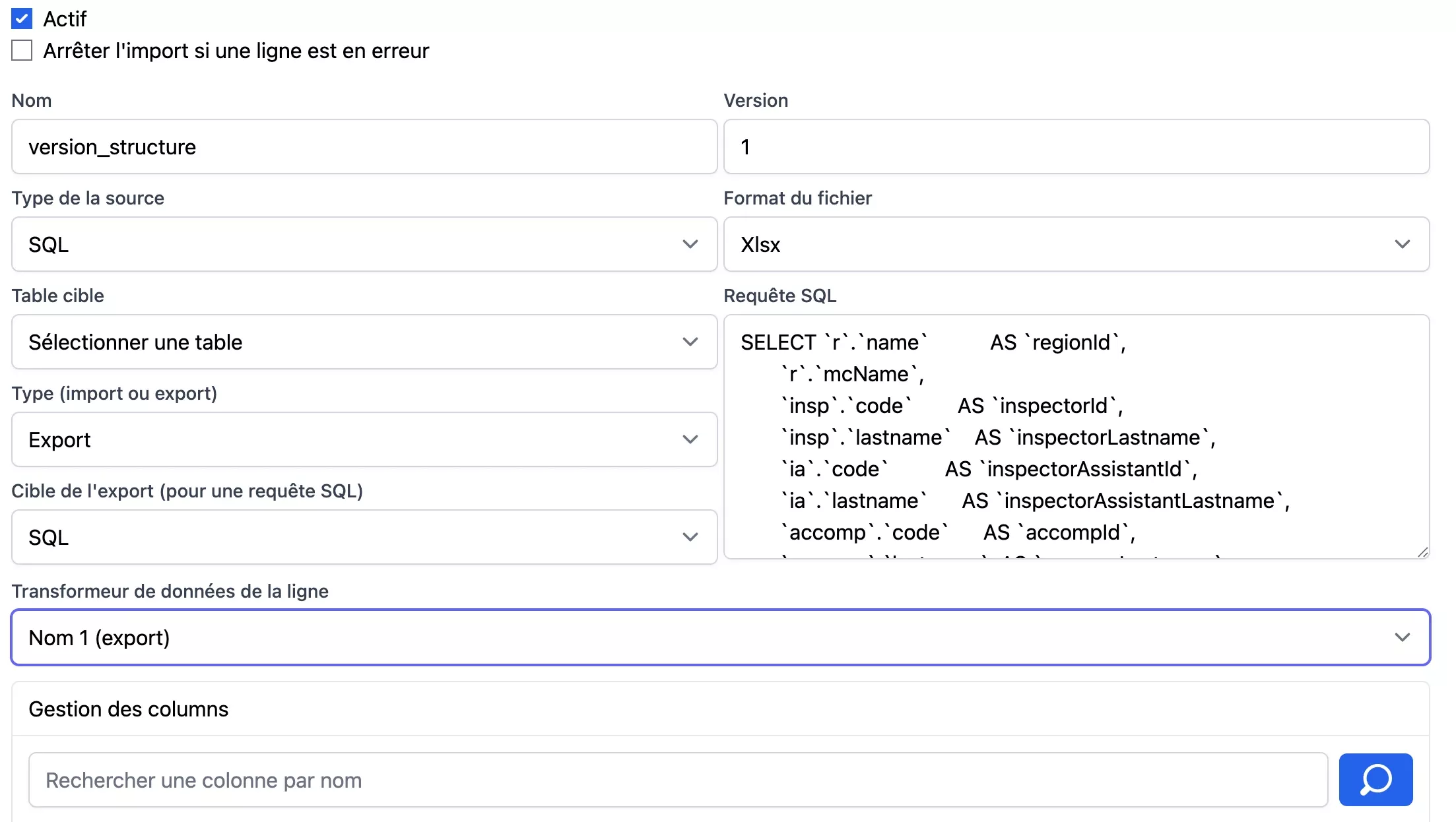
Task: Open the Format du fichier Xlsx dropdown
Action: 1076,244
